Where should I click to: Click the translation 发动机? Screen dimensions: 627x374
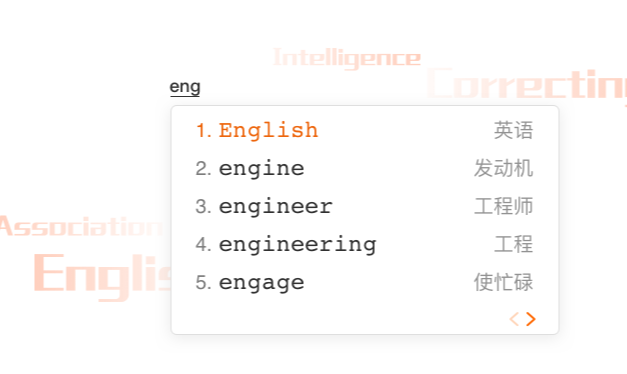click(x=503, y=168)
